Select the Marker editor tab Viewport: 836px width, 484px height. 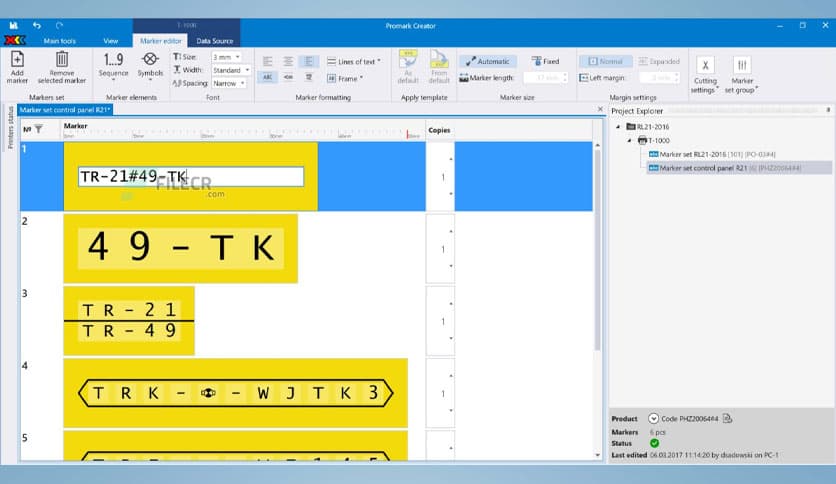click(160, 41)
